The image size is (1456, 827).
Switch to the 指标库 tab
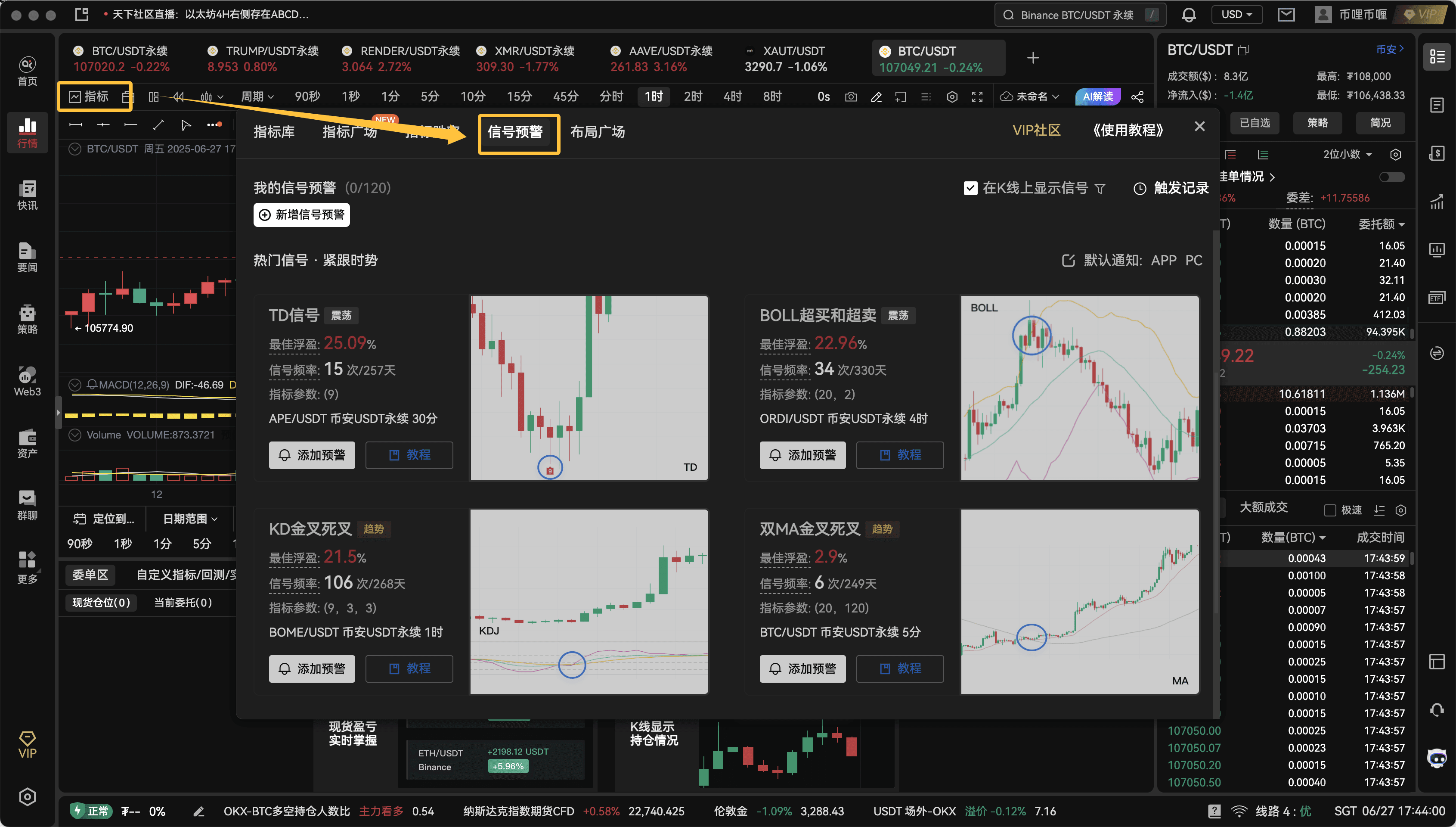(274, 132)
